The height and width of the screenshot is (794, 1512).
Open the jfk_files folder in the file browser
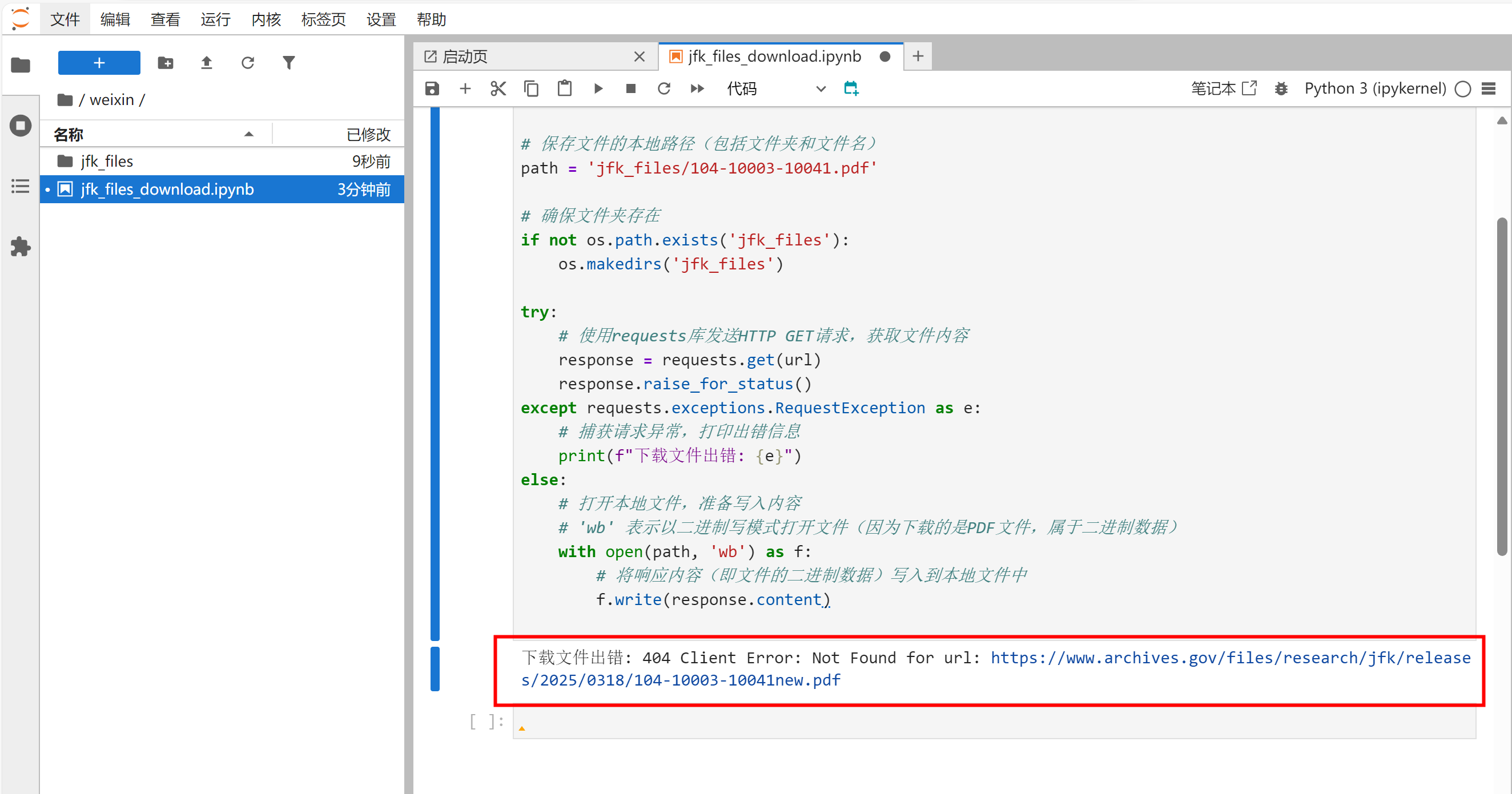coord(107,162)
